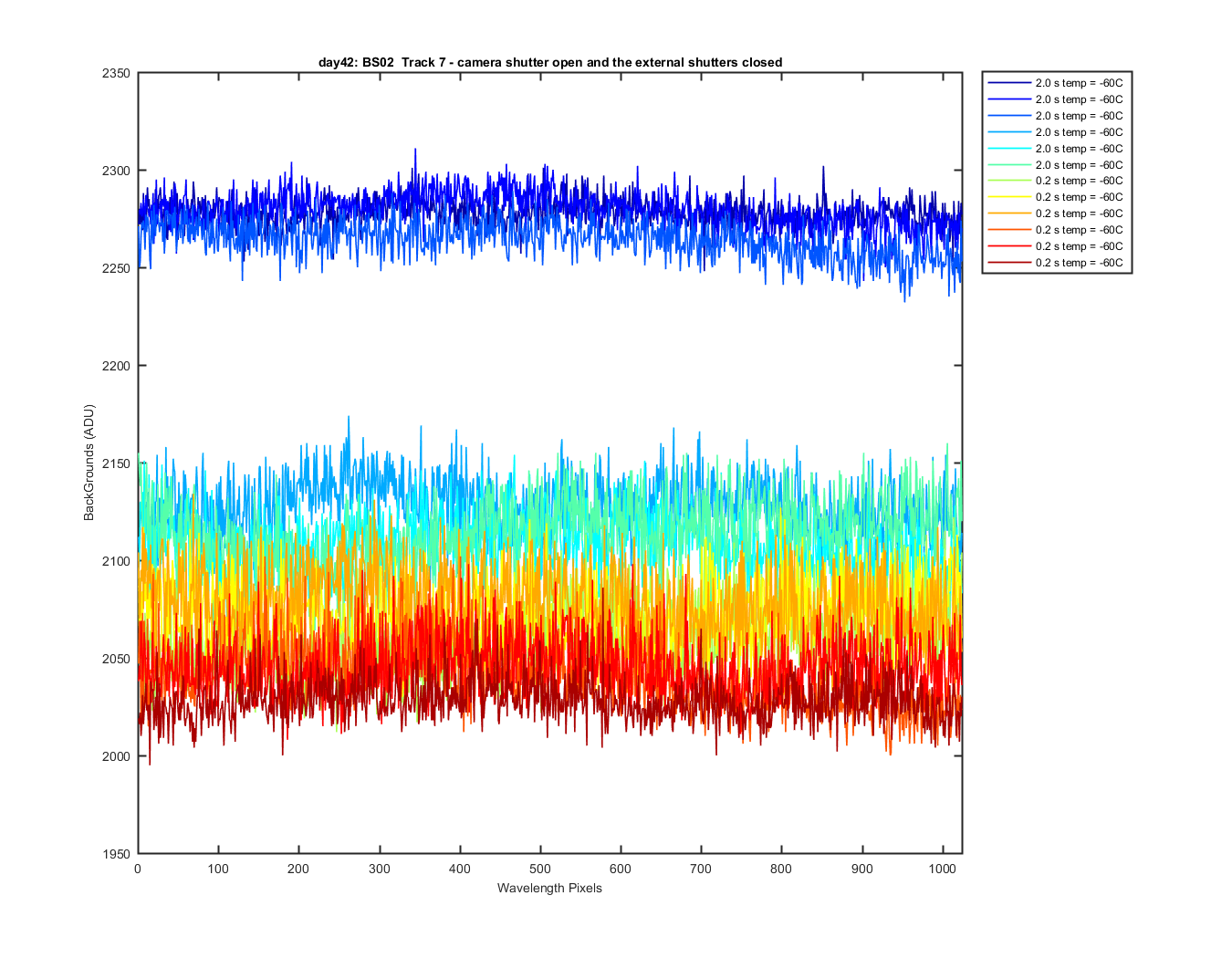Click x-axis tick label 500
The height and width of the screenshot is (958, 1232).
point(540,869)
